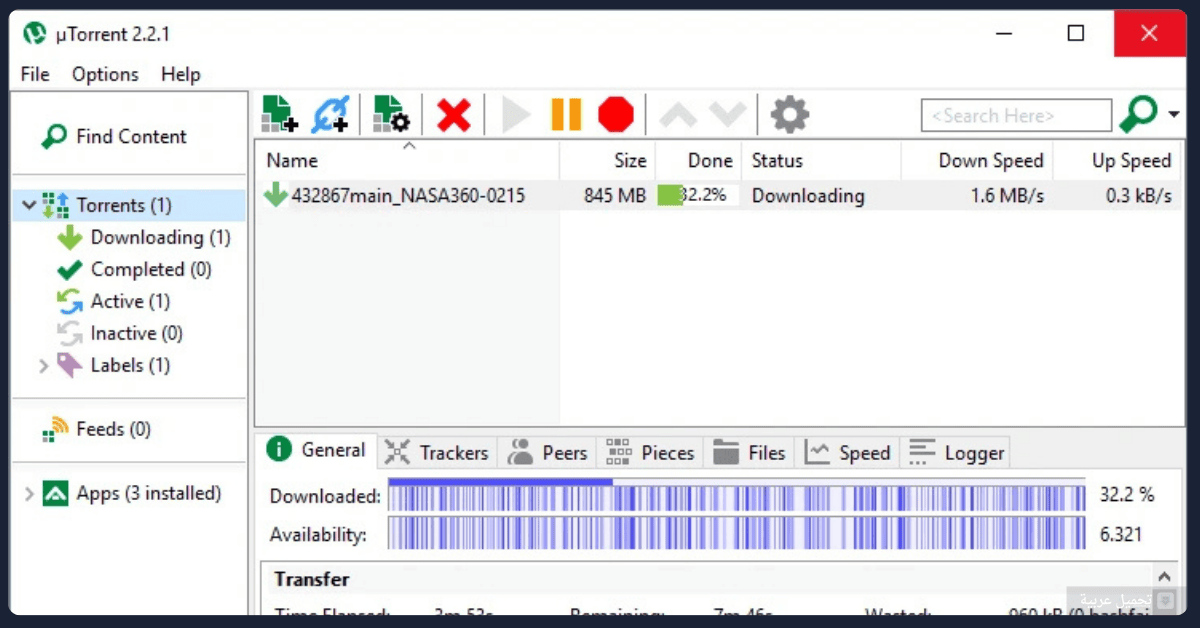Open the Options menu
This screenshot has width=1200, height=628.
pos(105,74)
